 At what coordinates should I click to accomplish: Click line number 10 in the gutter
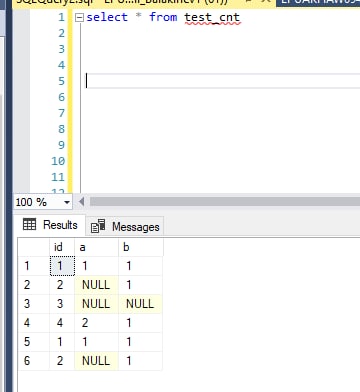pos(58,161)
